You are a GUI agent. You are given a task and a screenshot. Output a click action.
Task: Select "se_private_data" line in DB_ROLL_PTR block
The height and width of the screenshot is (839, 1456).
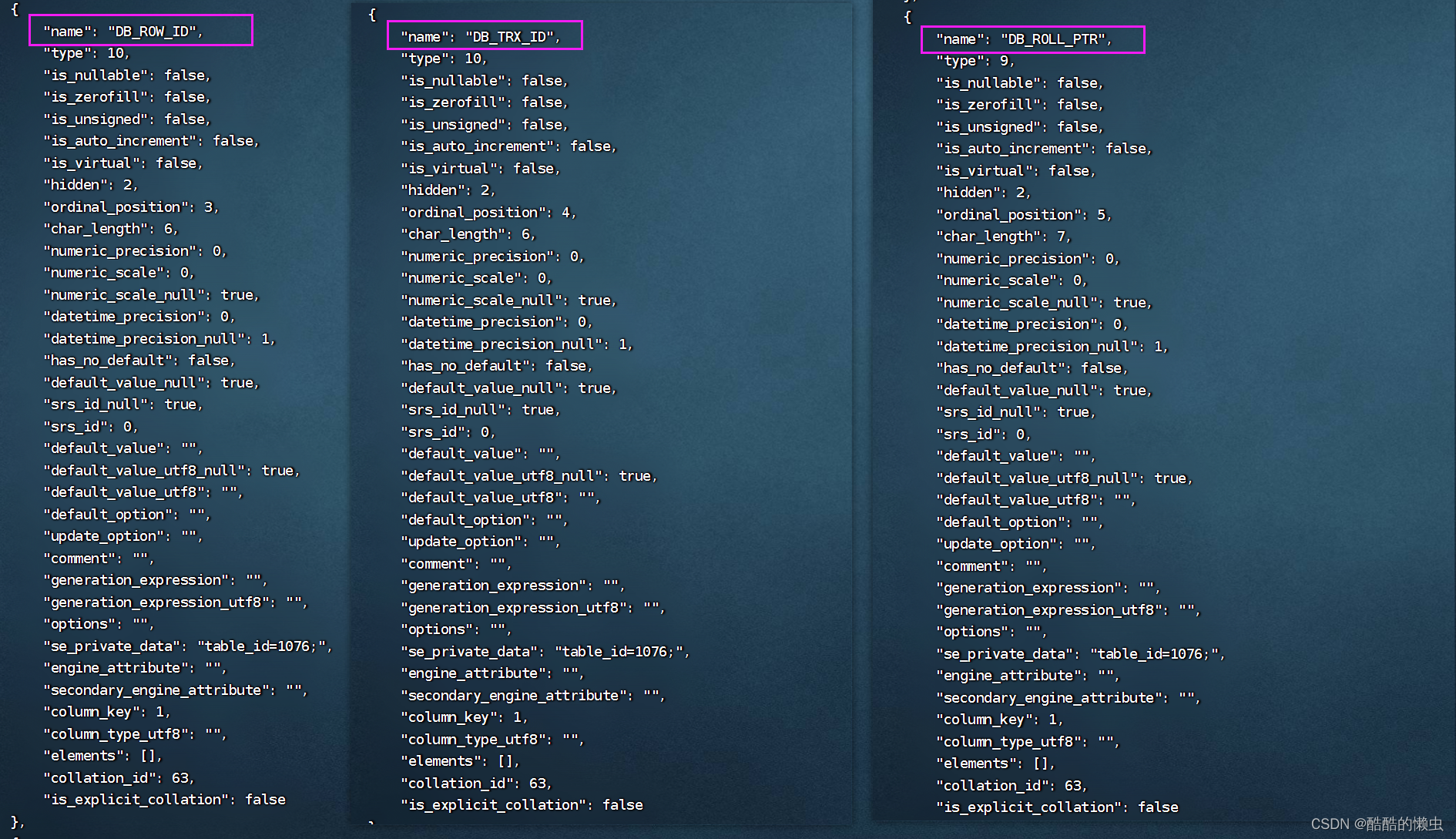tap(1080, 654)
